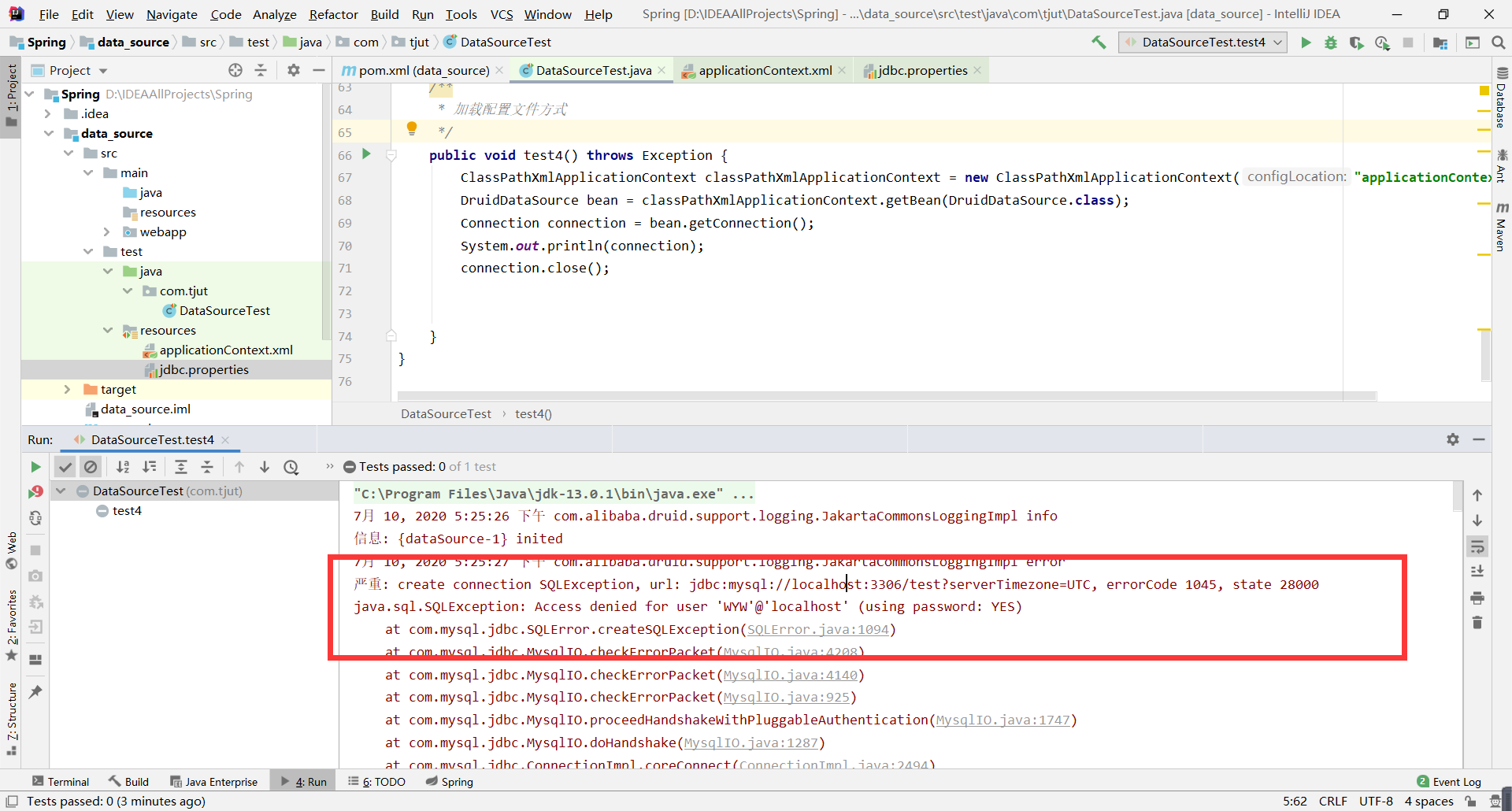This screenshot has height=811, width=1512.
Task: Run test4 from the gutter arrow
Action: 366,154
